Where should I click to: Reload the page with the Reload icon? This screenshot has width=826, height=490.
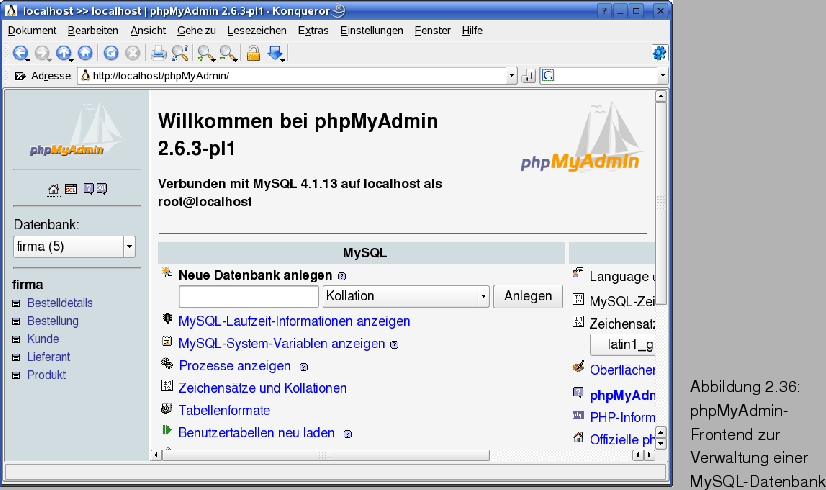coord(111,53)
